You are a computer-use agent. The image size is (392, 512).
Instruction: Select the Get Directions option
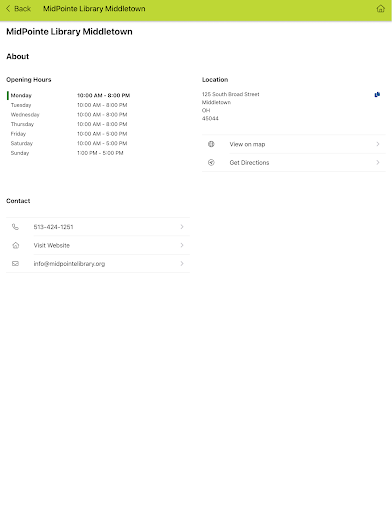point(294,162)
